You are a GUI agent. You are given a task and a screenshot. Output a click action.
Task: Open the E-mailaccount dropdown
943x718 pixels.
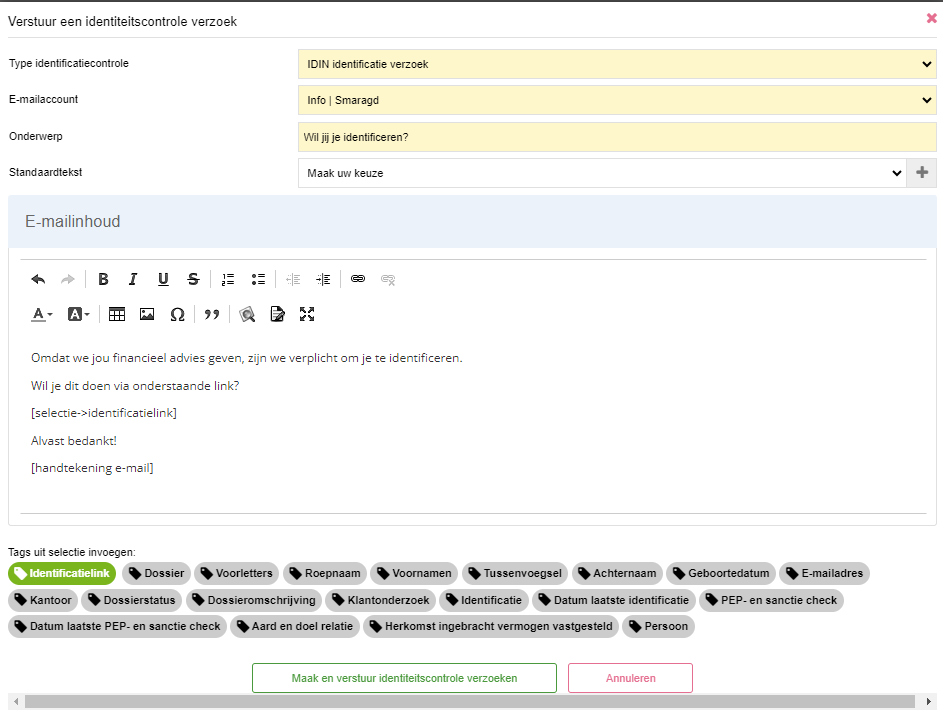tap(617, 100)
